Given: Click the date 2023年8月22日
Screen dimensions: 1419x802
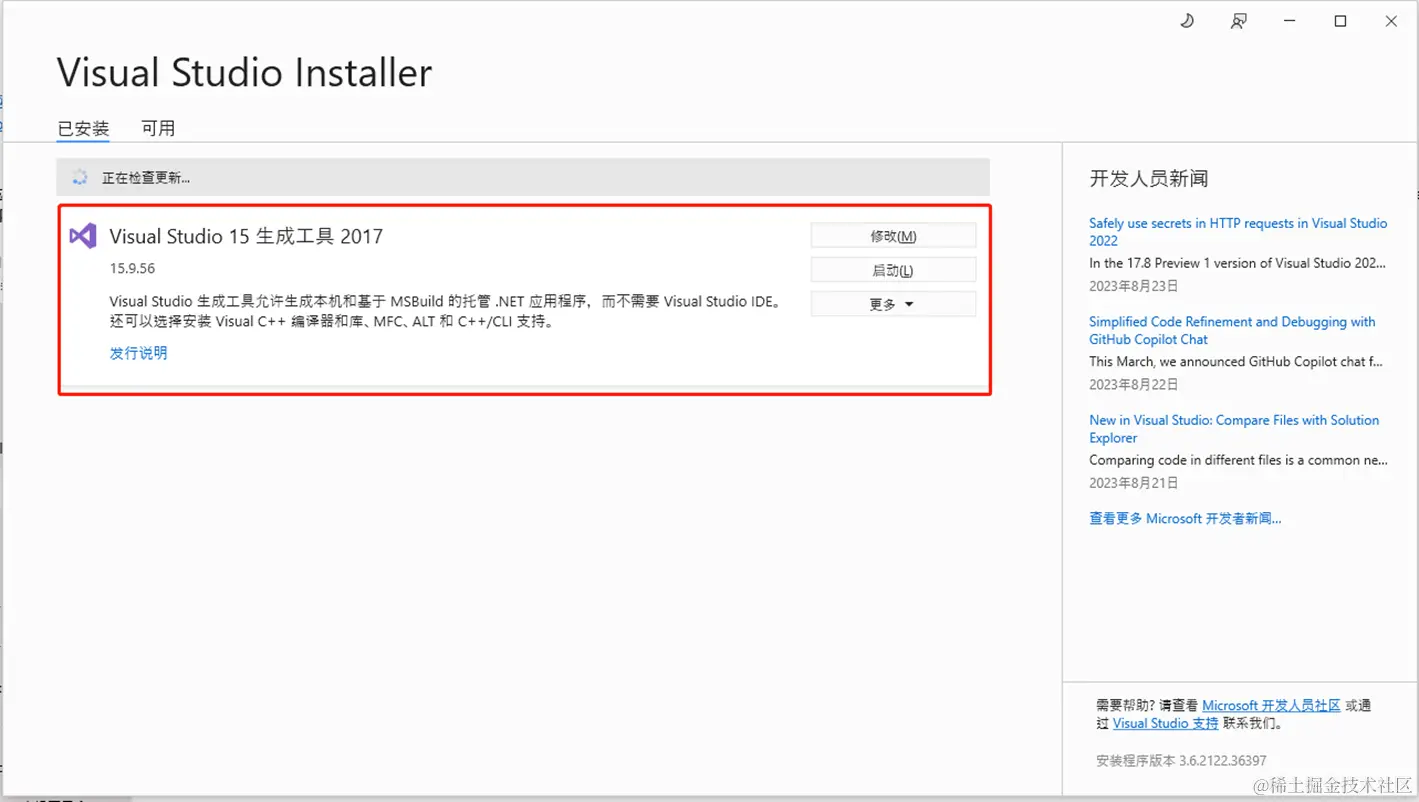Looking at the screenshot, I should click(x=1134, y=384).
